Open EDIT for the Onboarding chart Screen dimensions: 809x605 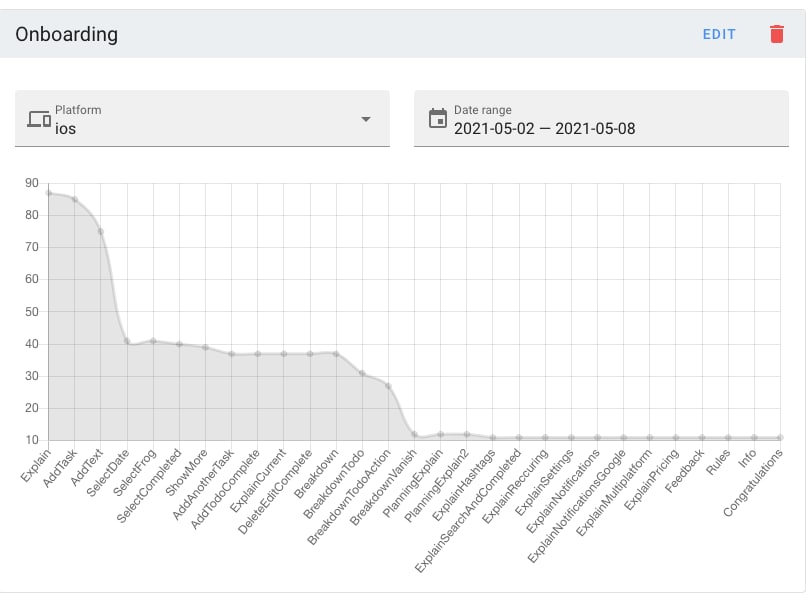(x=719, y=35)
